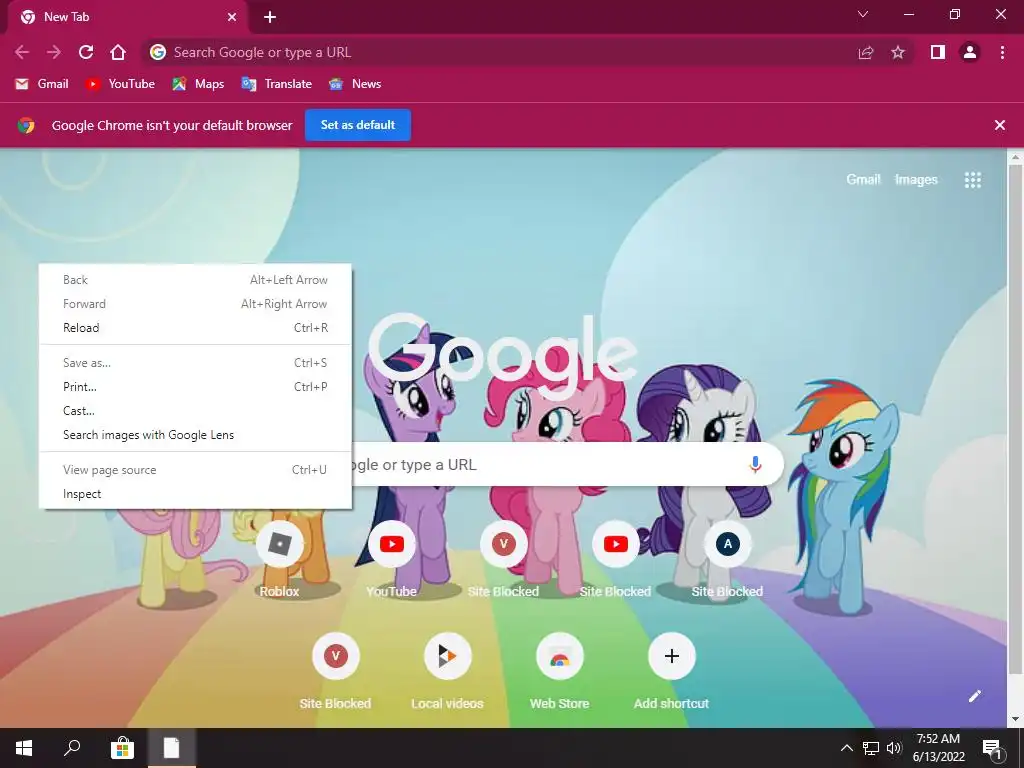
Task: Dismiss the default browser notification bar
Action: (1000, 125)
